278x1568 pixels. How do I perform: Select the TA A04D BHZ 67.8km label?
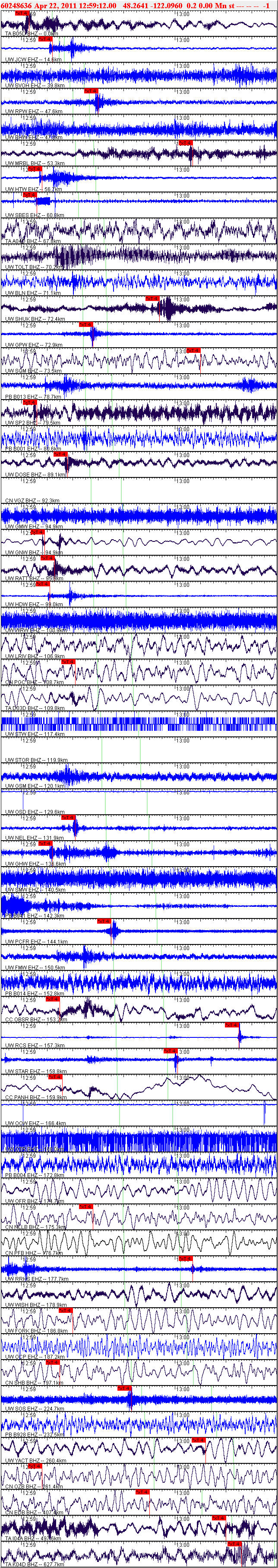click(34, 241)
